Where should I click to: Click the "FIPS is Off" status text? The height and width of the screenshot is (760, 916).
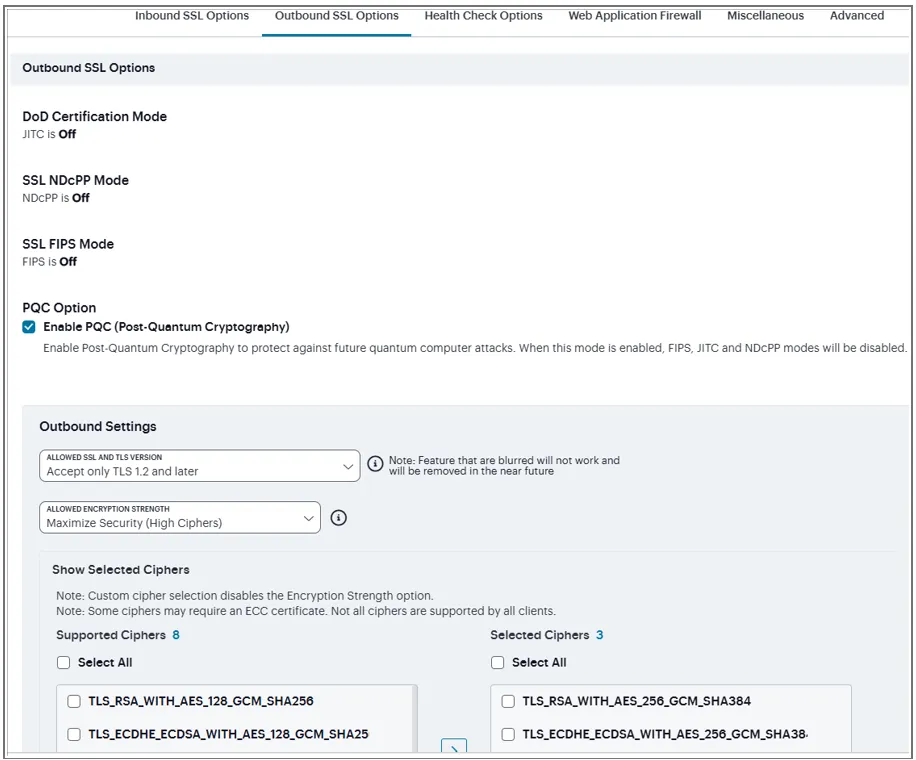coord(50,262)
